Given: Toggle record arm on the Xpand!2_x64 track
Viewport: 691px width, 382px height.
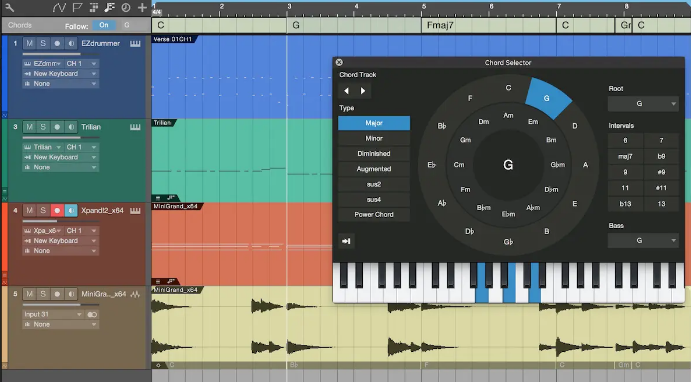Looking at the screenshot, I should point(57,211).
